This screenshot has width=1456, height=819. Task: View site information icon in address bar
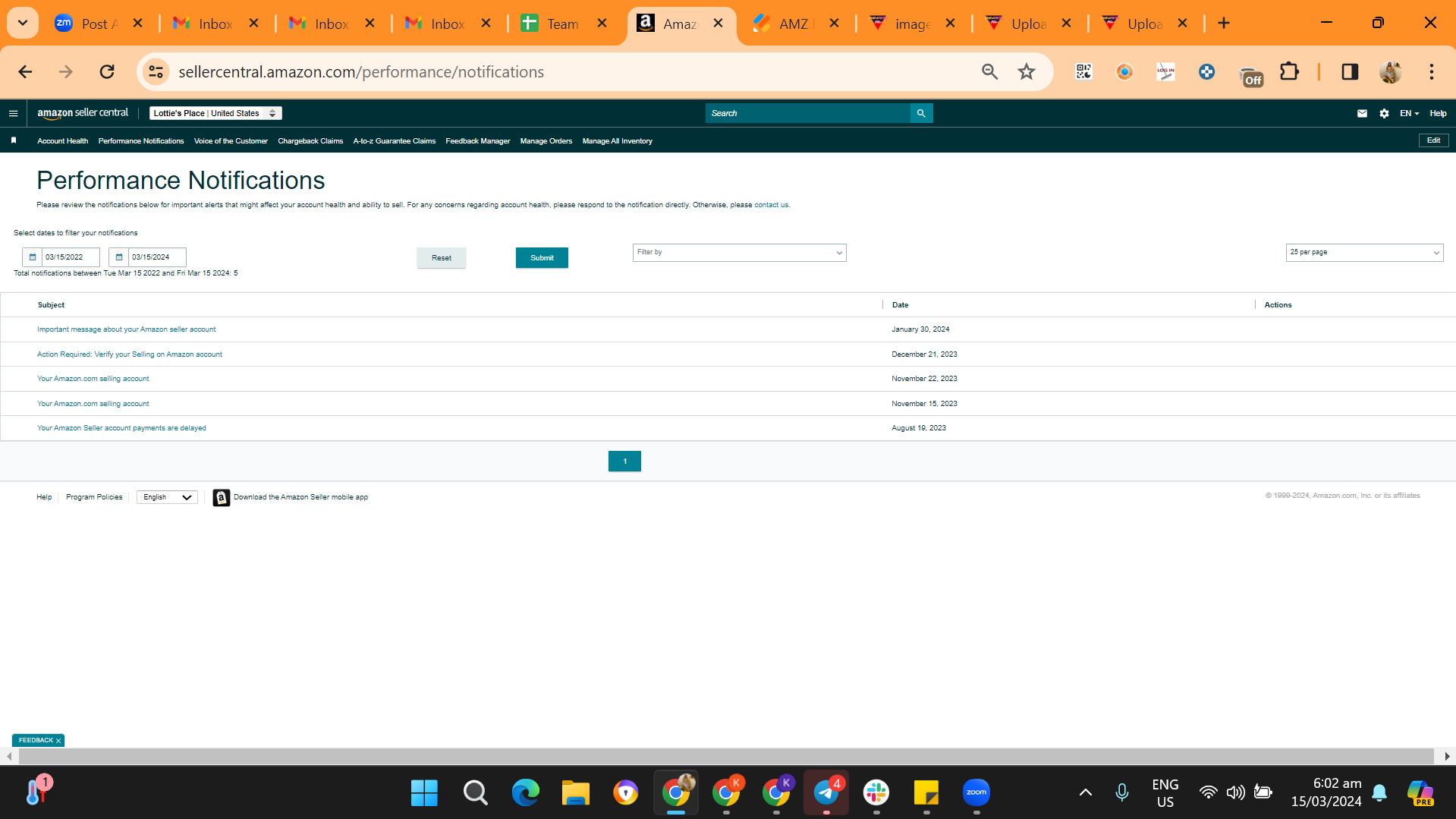tap(156, 72)
